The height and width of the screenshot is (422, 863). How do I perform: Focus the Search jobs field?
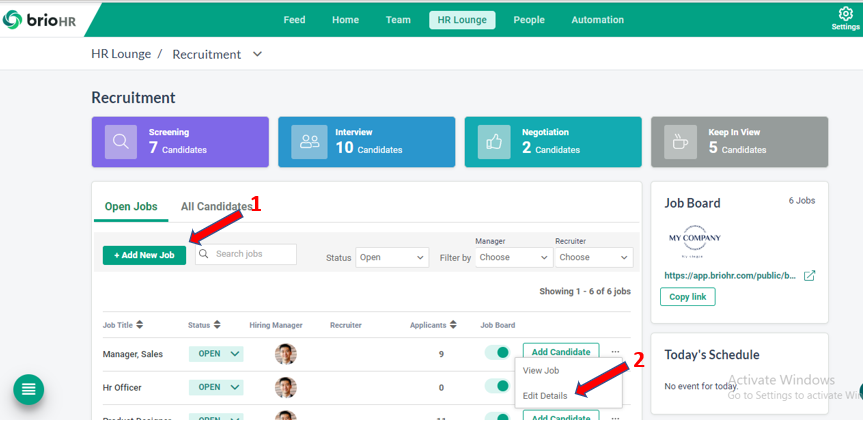(246, 254)
